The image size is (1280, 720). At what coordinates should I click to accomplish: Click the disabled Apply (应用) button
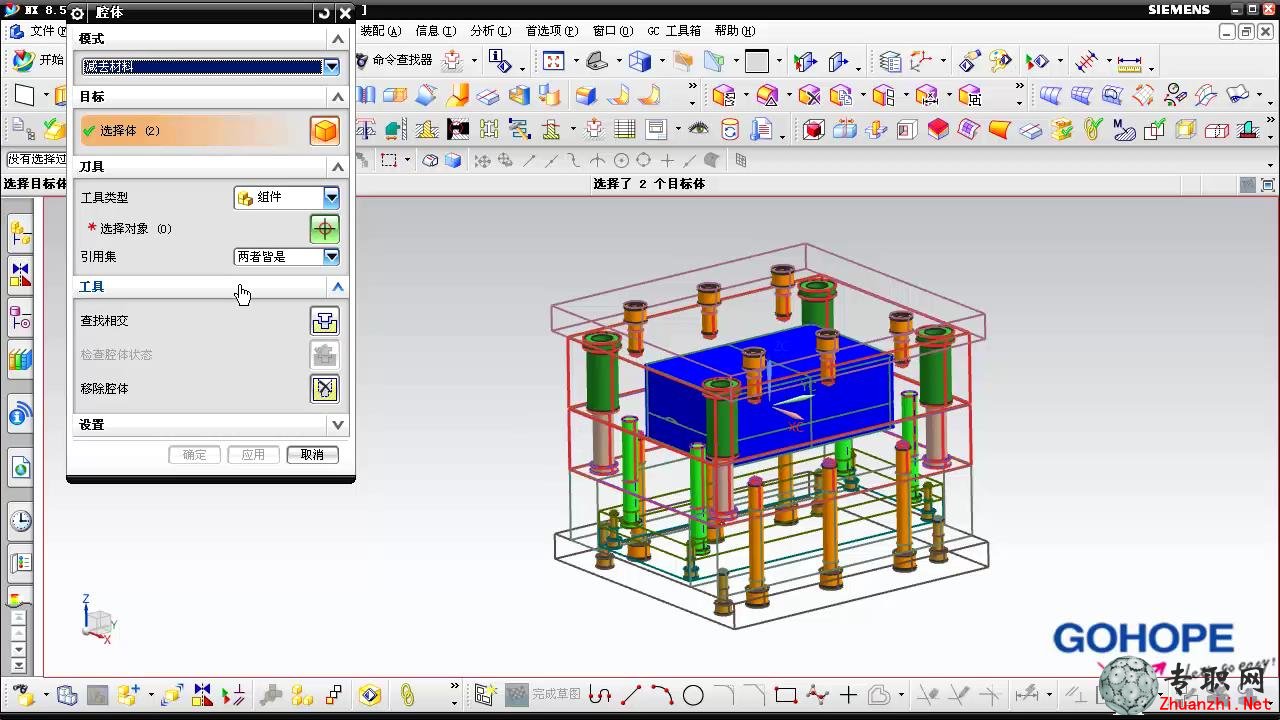coord(253,455)
